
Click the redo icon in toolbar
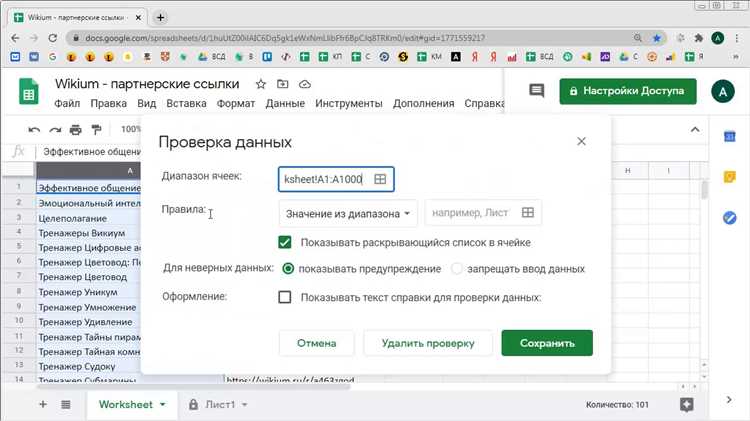[x=55, y=130]
